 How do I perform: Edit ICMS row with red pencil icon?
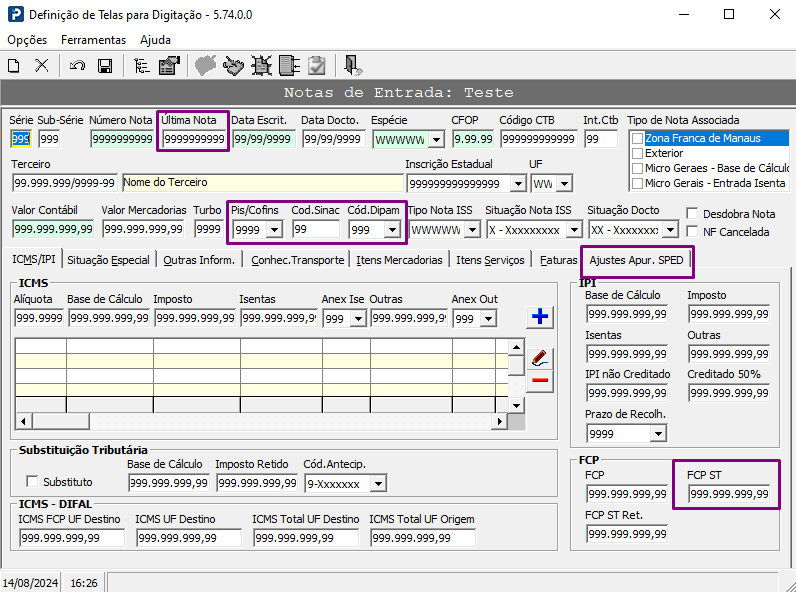tap(540, 358)
